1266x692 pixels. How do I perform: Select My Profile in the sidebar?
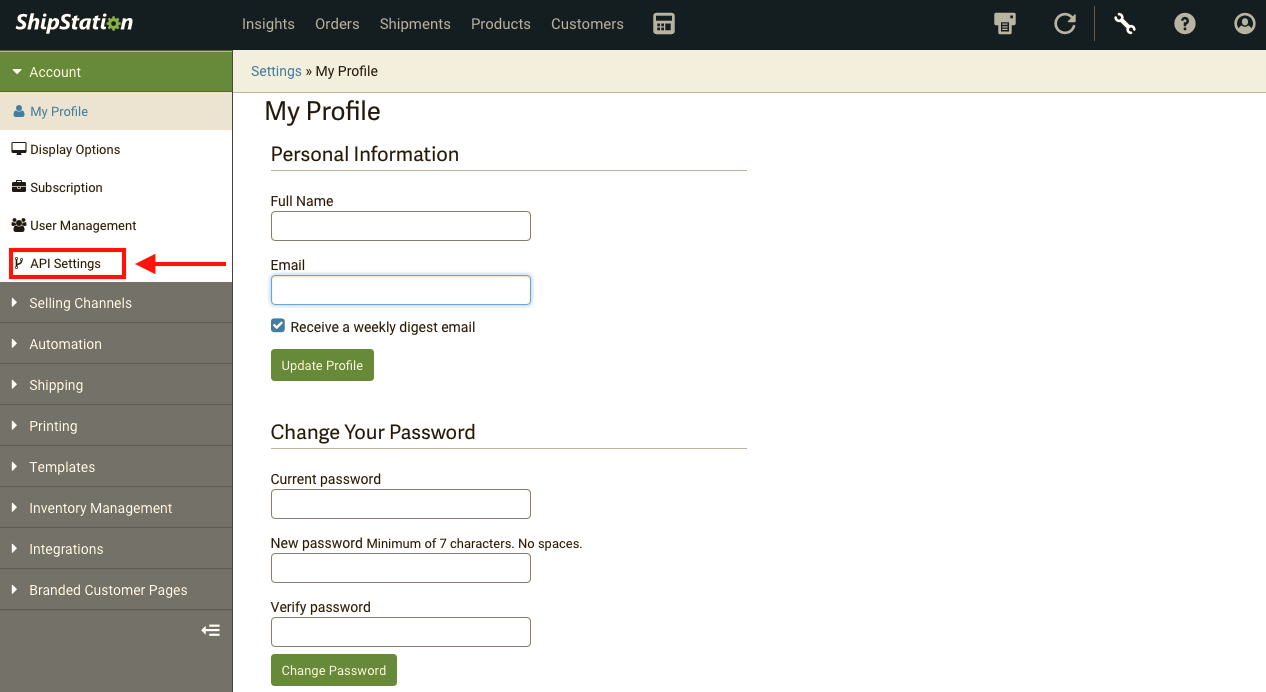click(116, 111)
